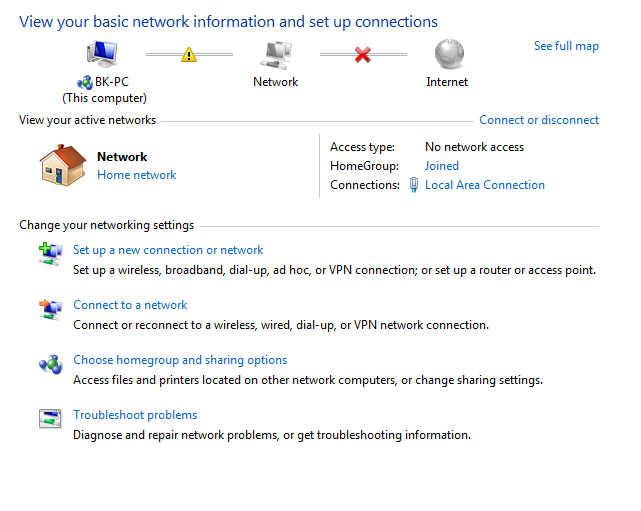The image size is (641, 511).
Task: Click the red X connection error icon
Action: [363, 54]
